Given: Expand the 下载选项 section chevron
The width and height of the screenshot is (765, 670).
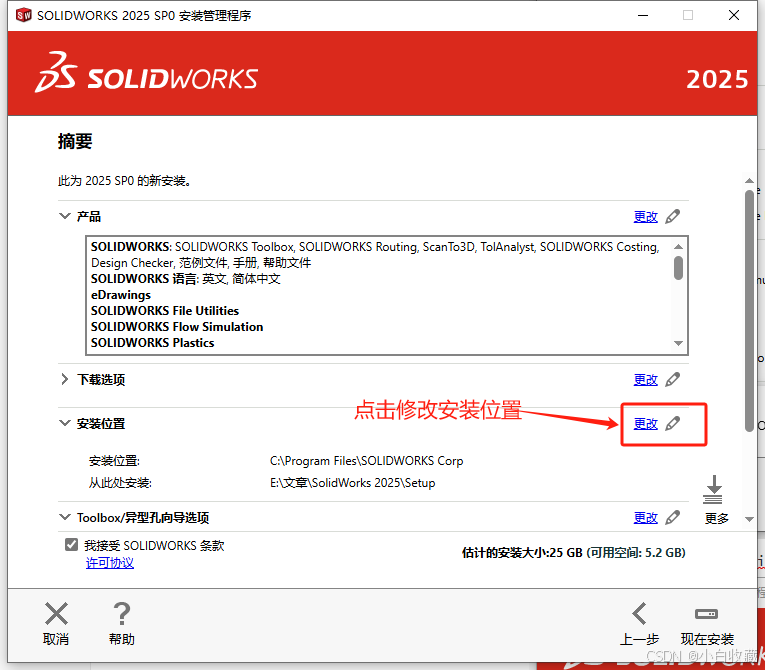Looking at the screenshot, I should pyautogui.click(x=64, y=379).
